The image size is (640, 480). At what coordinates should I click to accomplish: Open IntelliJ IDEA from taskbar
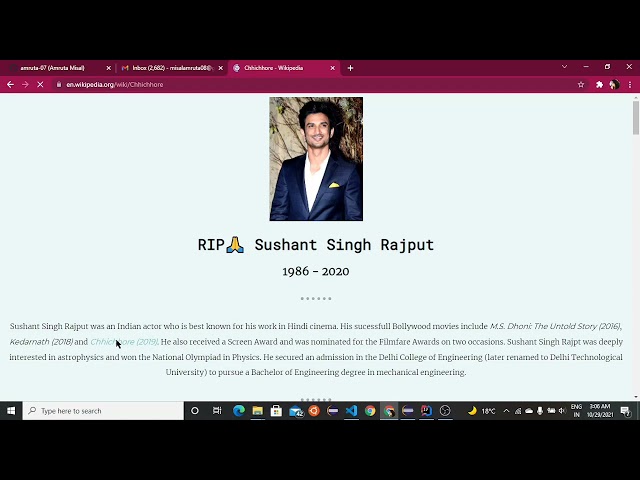coord(427,411)
